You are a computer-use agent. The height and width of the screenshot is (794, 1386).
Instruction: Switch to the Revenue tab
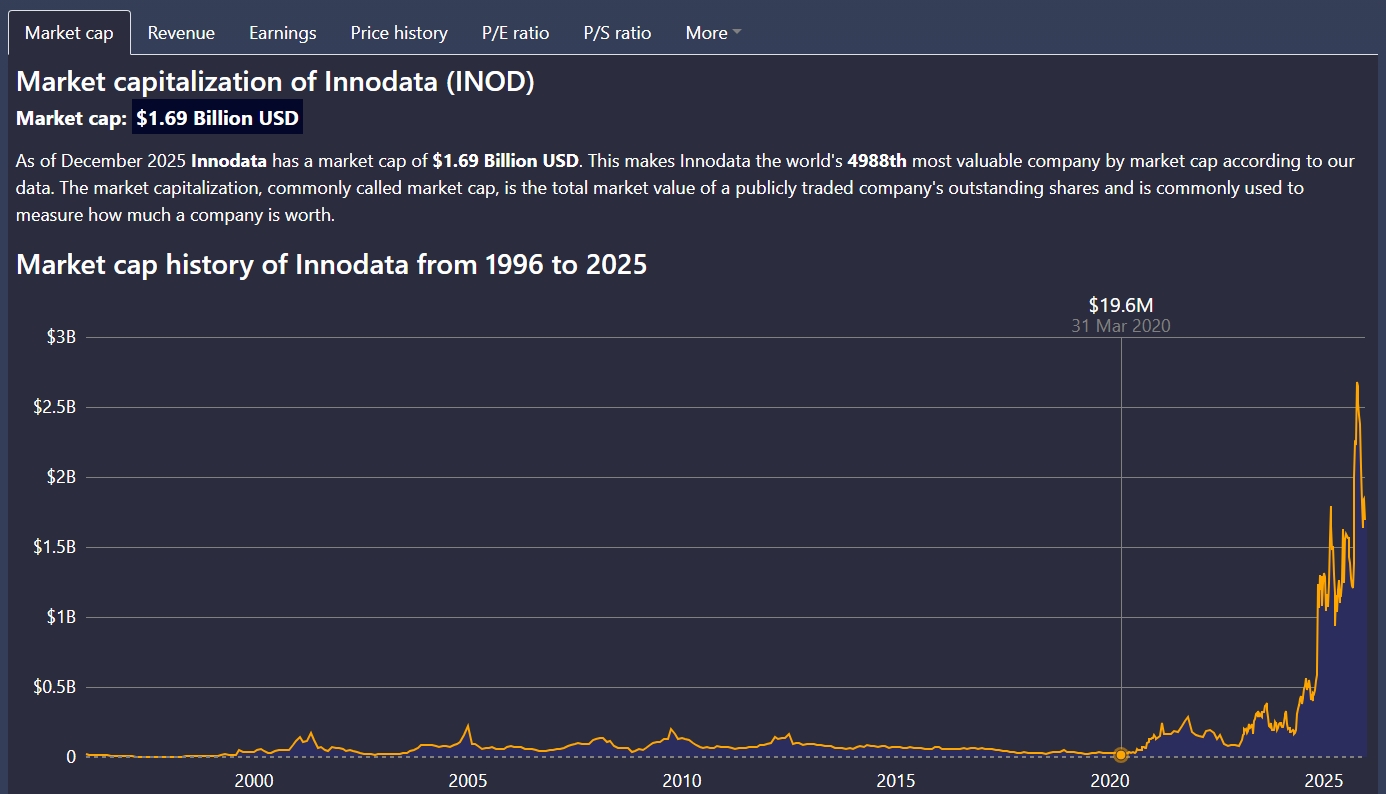pyautogui.click(x=181, y=33)
